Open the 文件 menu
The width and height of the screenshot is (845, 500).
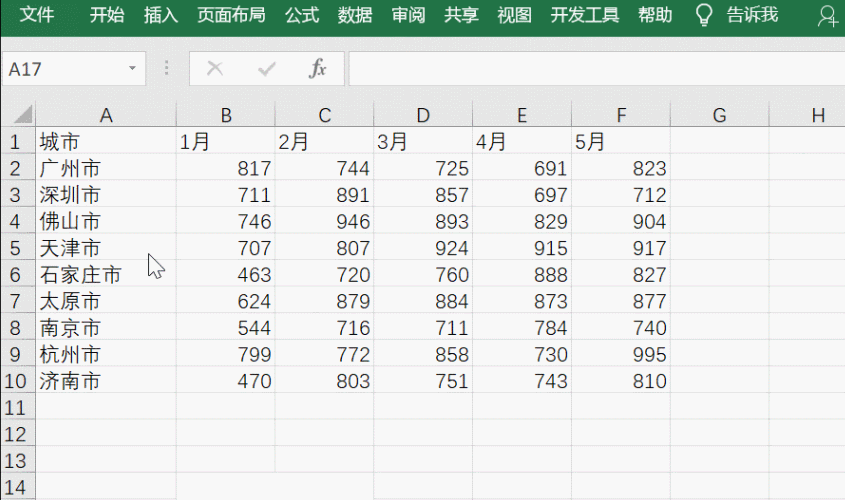(37, 15)
